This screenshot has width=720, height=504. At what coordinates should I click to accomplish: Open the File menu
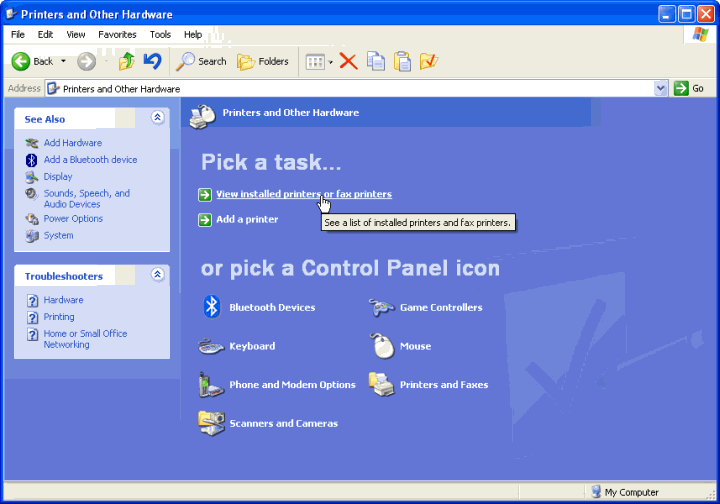[x=18, y=34]
